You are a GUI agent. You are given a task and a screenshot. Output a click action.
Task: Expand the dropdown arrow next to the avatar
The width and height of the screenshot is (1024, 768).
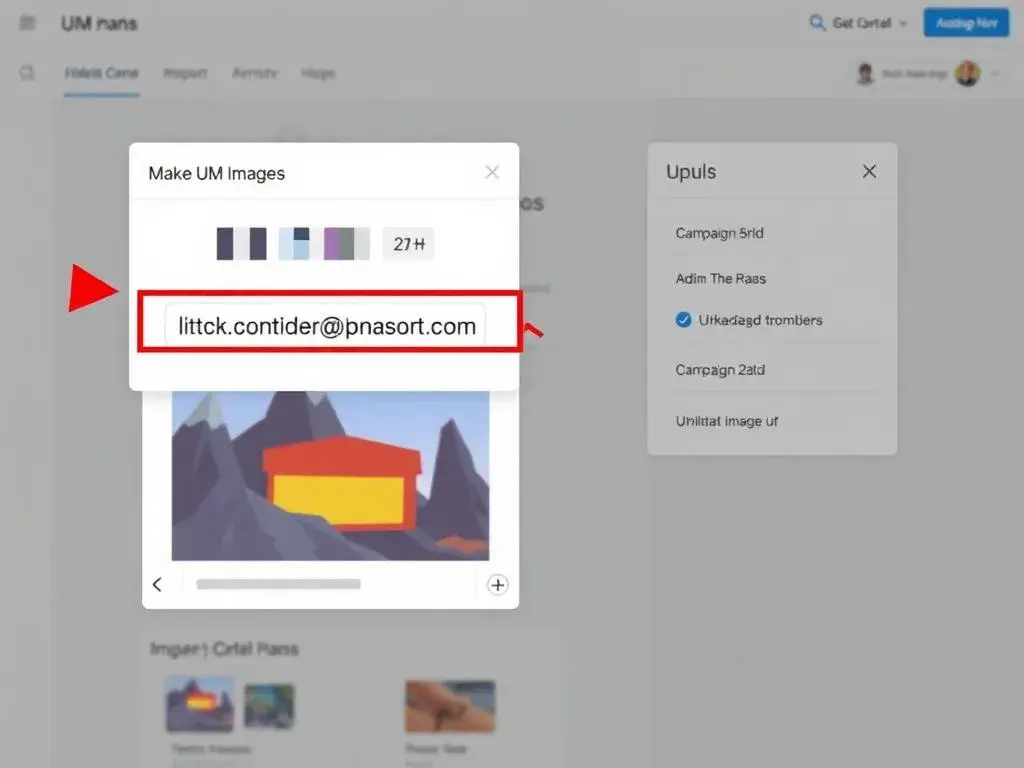tap(993, 74)
